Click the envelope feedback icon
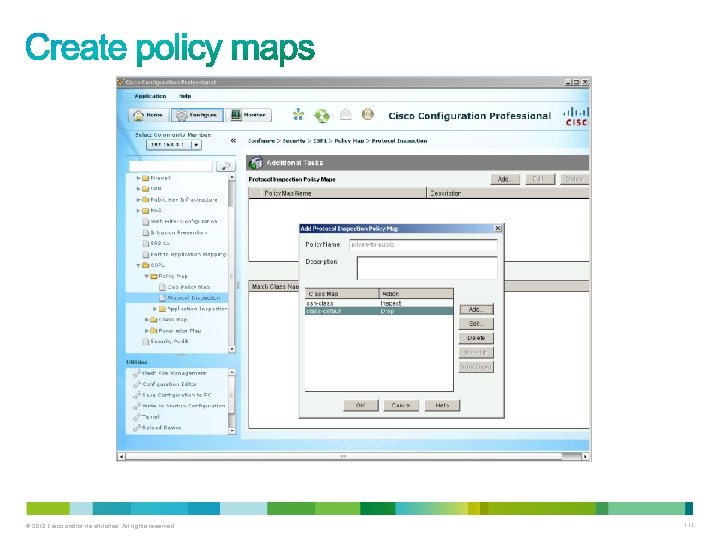Viewport: 720px width, 540px height. click(x=345, y=114)
